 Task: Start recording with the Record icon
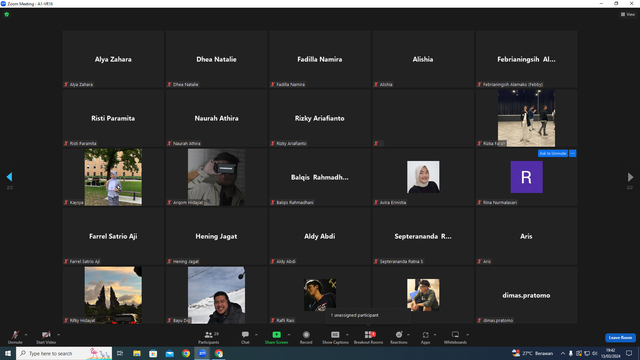(306, 337)
